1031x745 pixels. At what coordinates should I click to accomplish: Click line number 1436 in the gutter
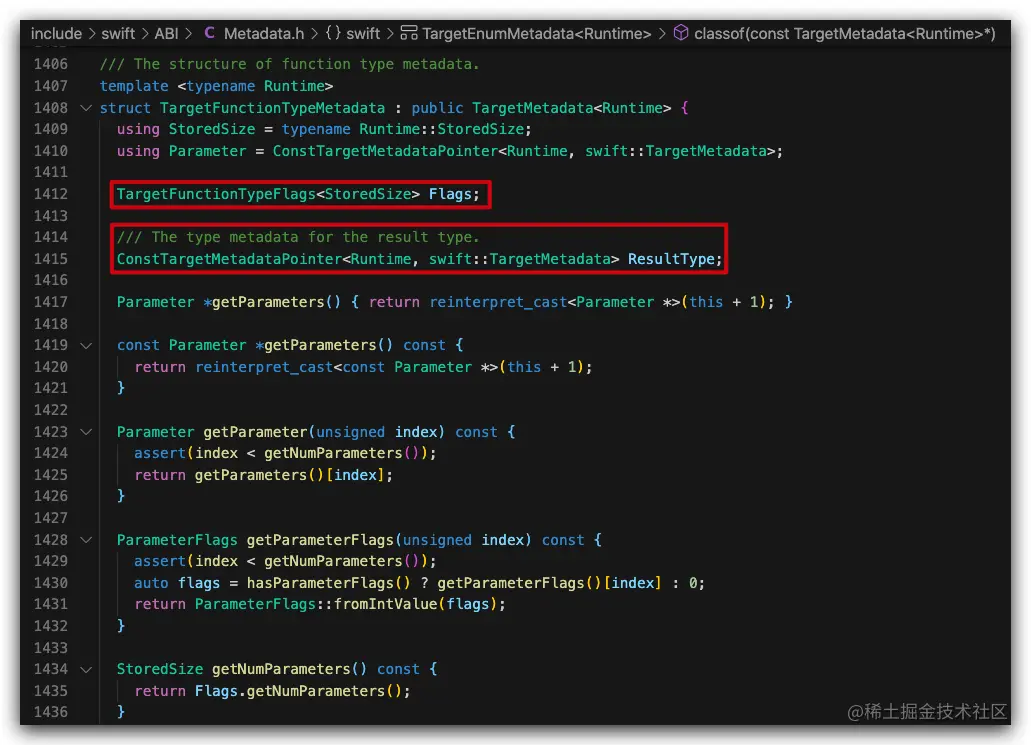point(51,712)
